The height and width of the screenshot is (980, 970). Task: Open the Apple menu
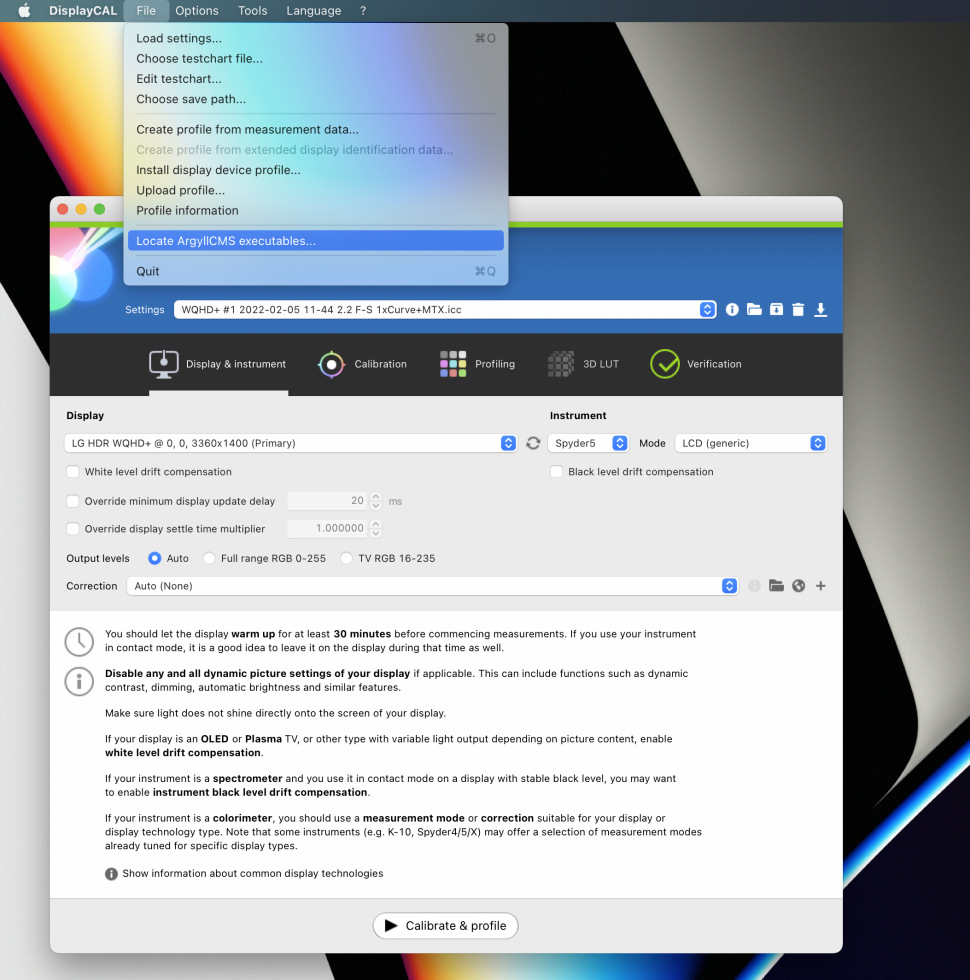point(24,11)
